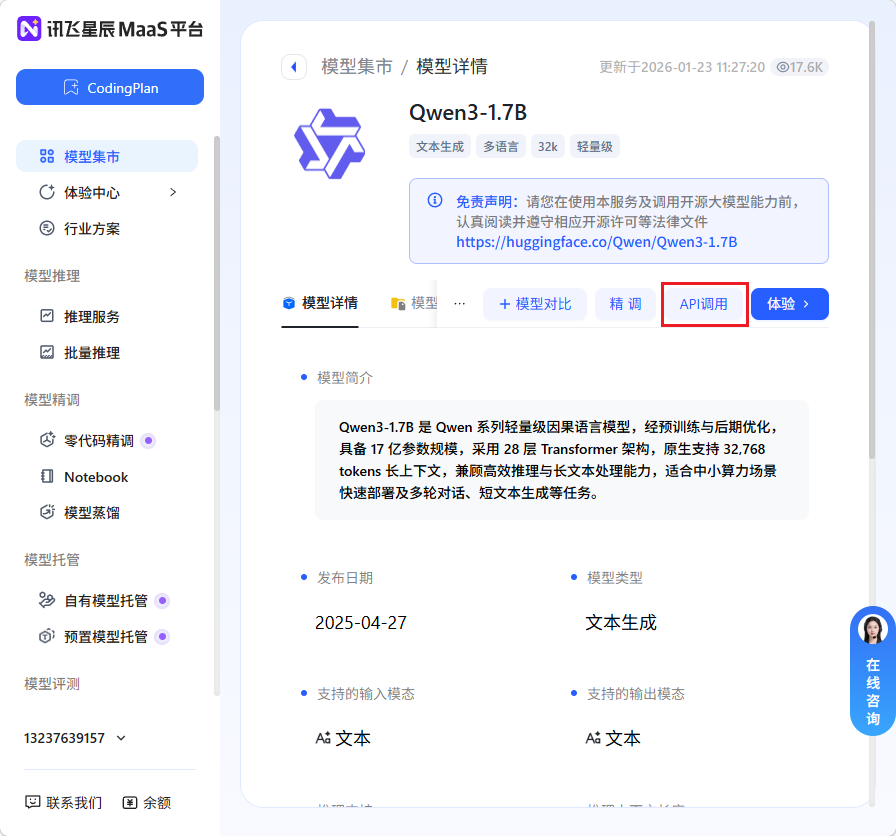Open the Notebook sidebar item
Viewport: 896px width, 836px height.
click(x=95, y=477)
